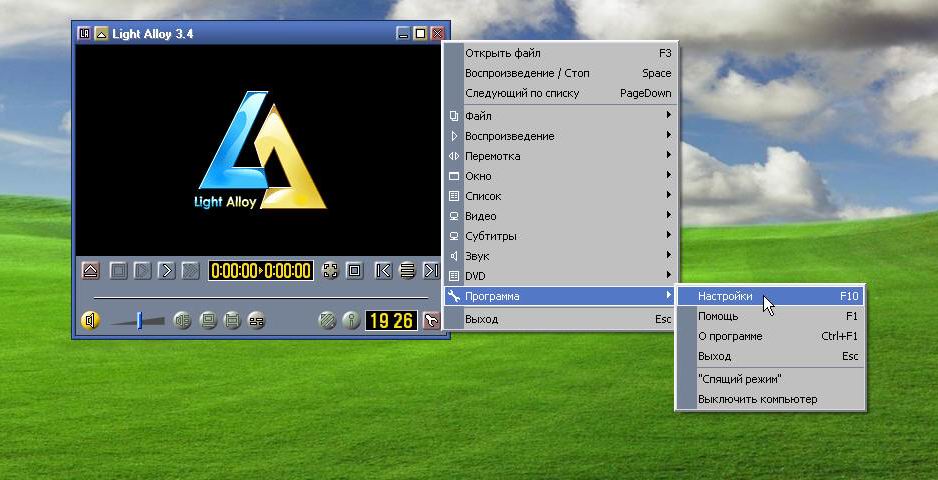
Task: Select 'Открыть файл' menu entry
Action: tap(560, 53)
